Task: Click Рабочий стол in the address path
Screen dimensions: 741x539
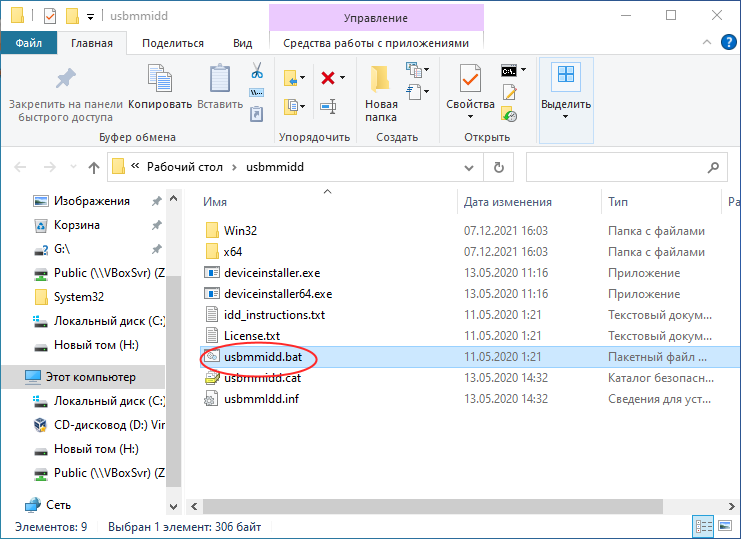Action: (x=185, y=167)
